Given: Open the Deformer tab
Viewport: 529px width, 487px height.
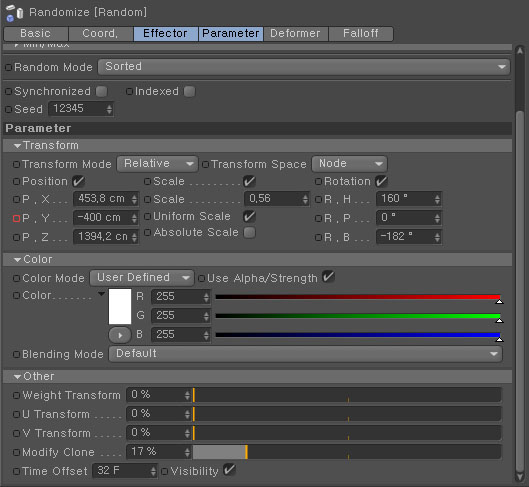Looking at the screenshot, I should 295,33.
